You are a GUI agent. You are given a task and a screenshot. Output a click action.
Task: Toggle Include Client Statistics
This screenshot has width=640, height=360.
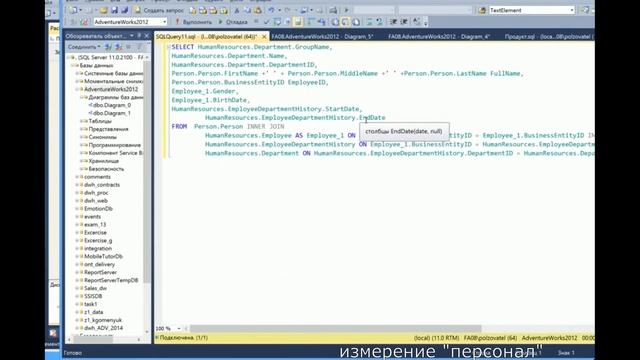322,22
